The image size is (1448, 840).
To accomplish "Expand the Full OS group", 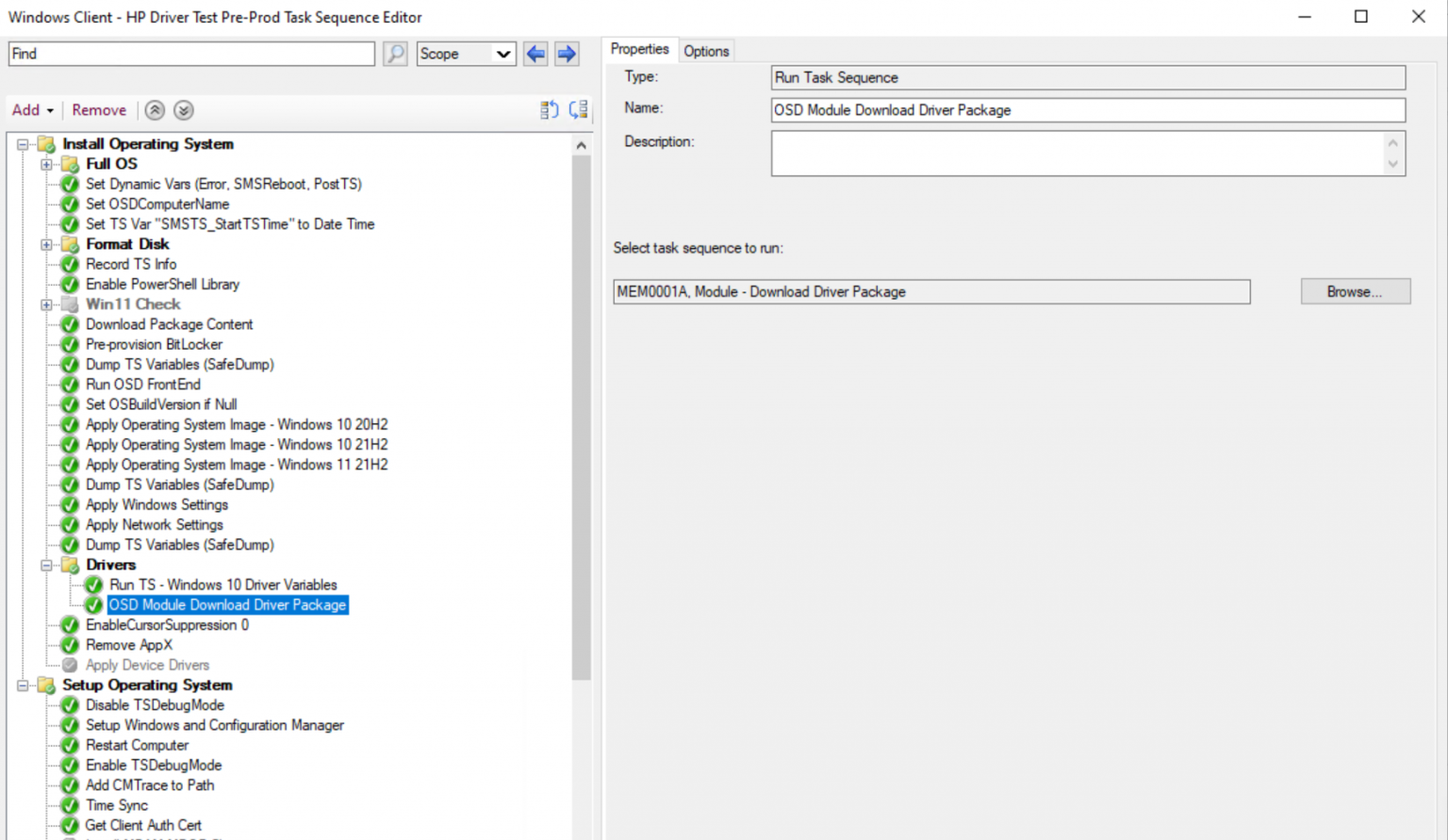I will 46,164.
